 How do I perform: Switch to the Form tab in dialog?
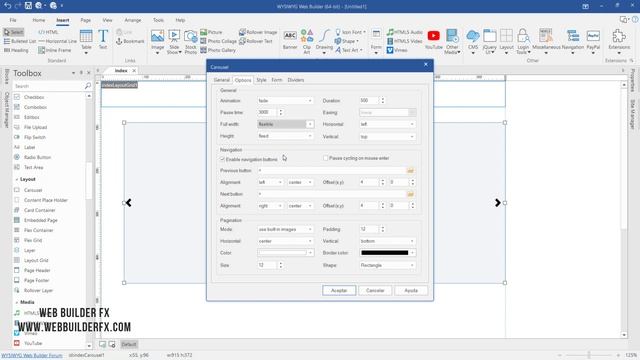point(277,80)
